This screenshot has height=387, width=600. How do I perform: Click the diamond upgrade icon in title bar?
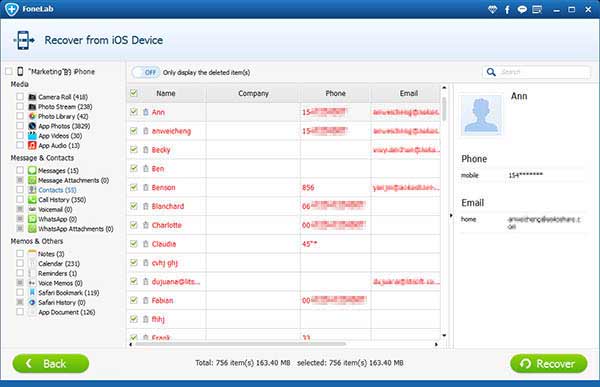click(x=492, y=10)
